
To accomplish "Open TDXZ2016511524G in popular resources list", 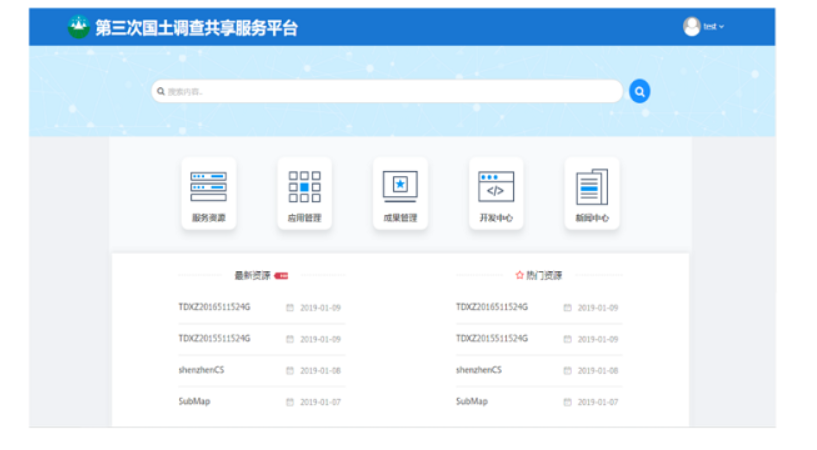I will (x=492, y=307).
